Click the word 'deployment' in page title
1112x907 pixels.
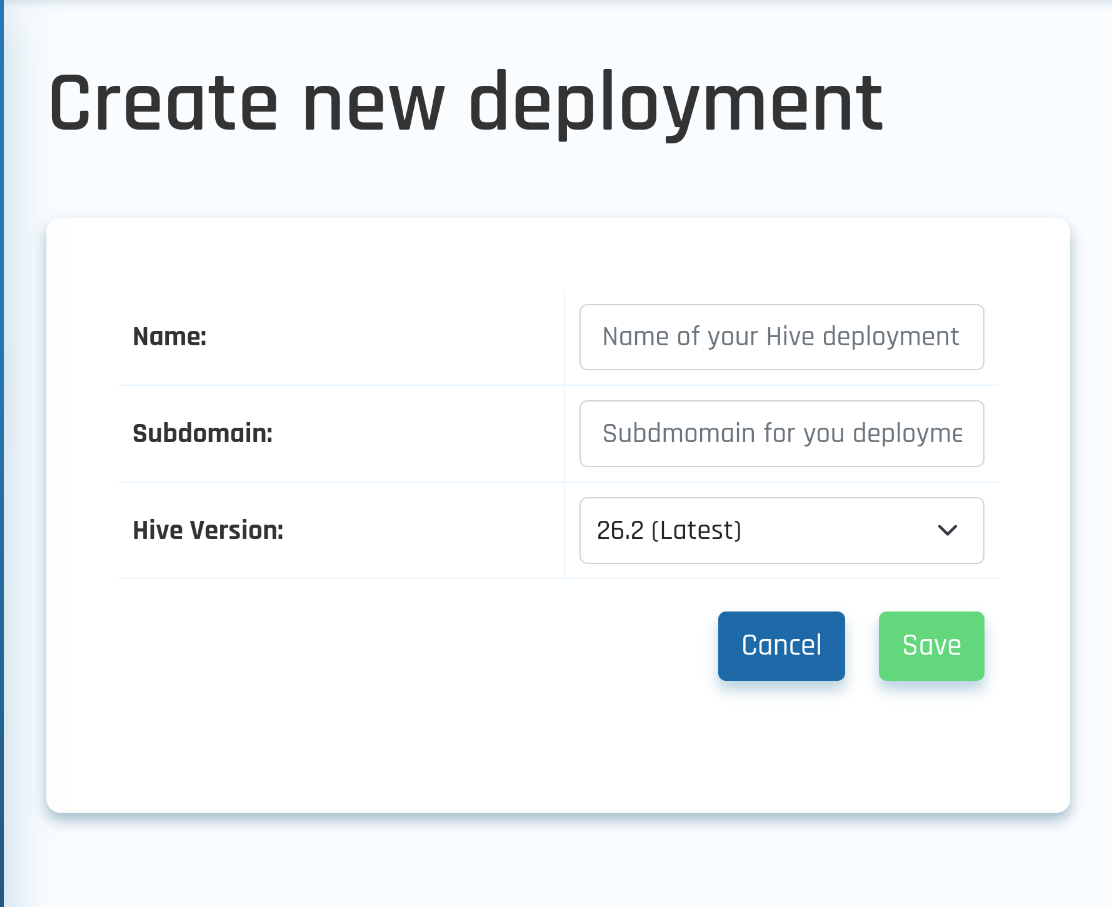(x=676, y=104)
